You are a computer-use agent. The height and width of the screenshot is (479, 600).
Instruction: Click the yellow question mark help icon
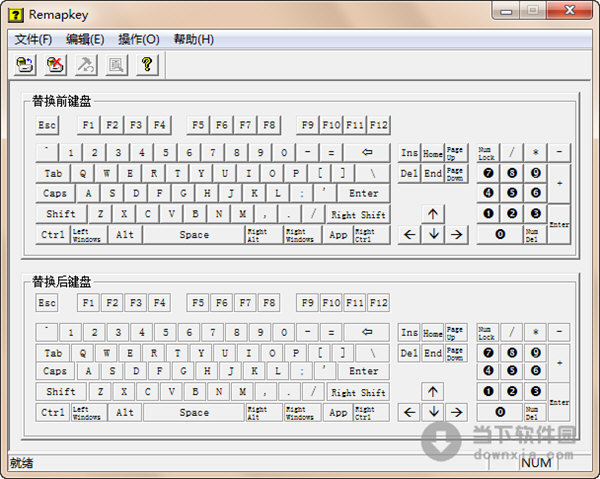147,65
